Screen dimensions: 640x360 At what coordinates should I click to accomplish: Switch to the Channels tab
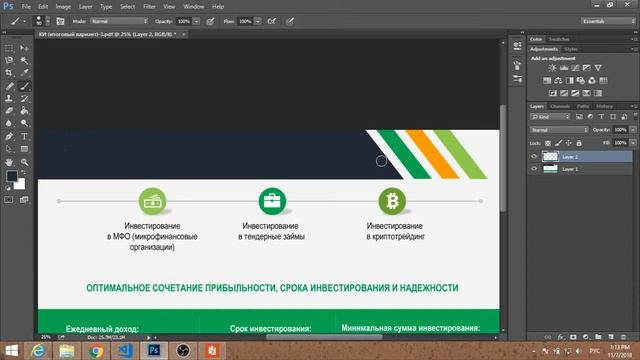coord(560,106)
